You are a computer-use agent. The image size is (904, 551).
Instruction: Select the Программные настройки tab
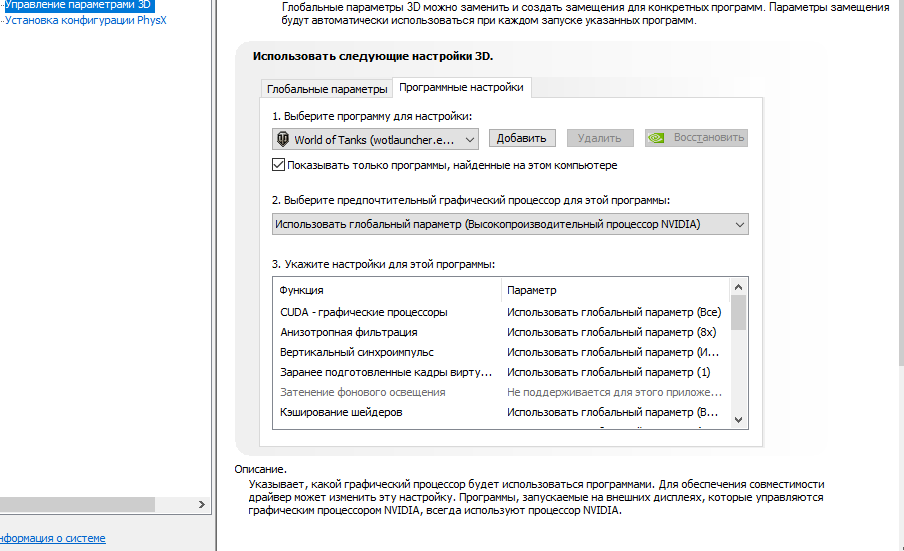pos(461,88)
